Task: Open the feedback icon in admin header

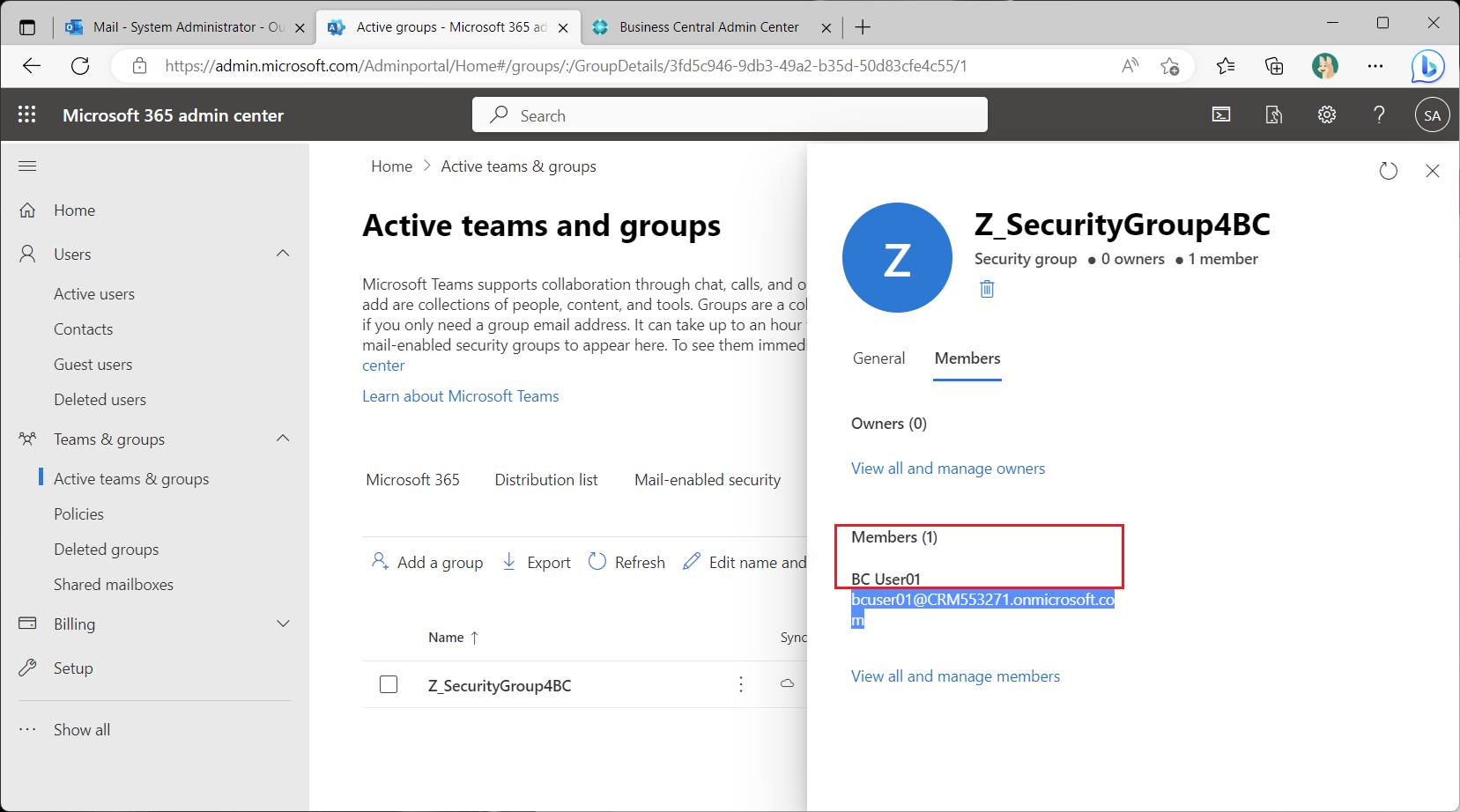Action: click(1273, 114)
